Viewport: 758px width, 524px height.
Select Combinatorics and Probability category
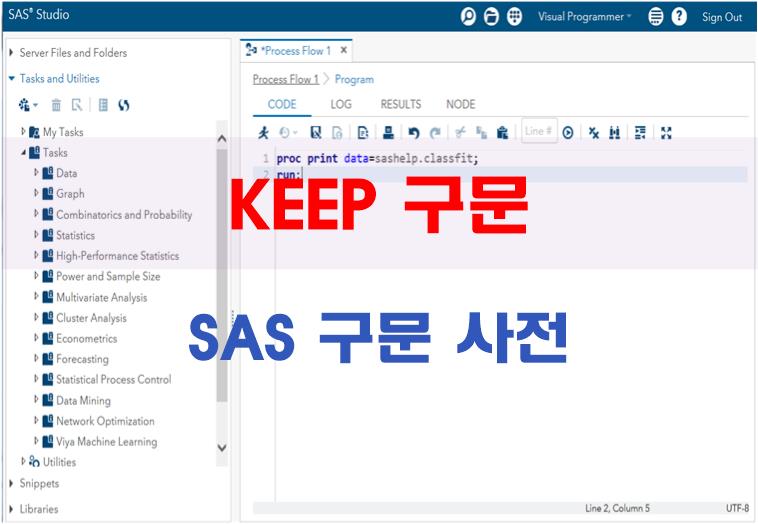(124, 215)
